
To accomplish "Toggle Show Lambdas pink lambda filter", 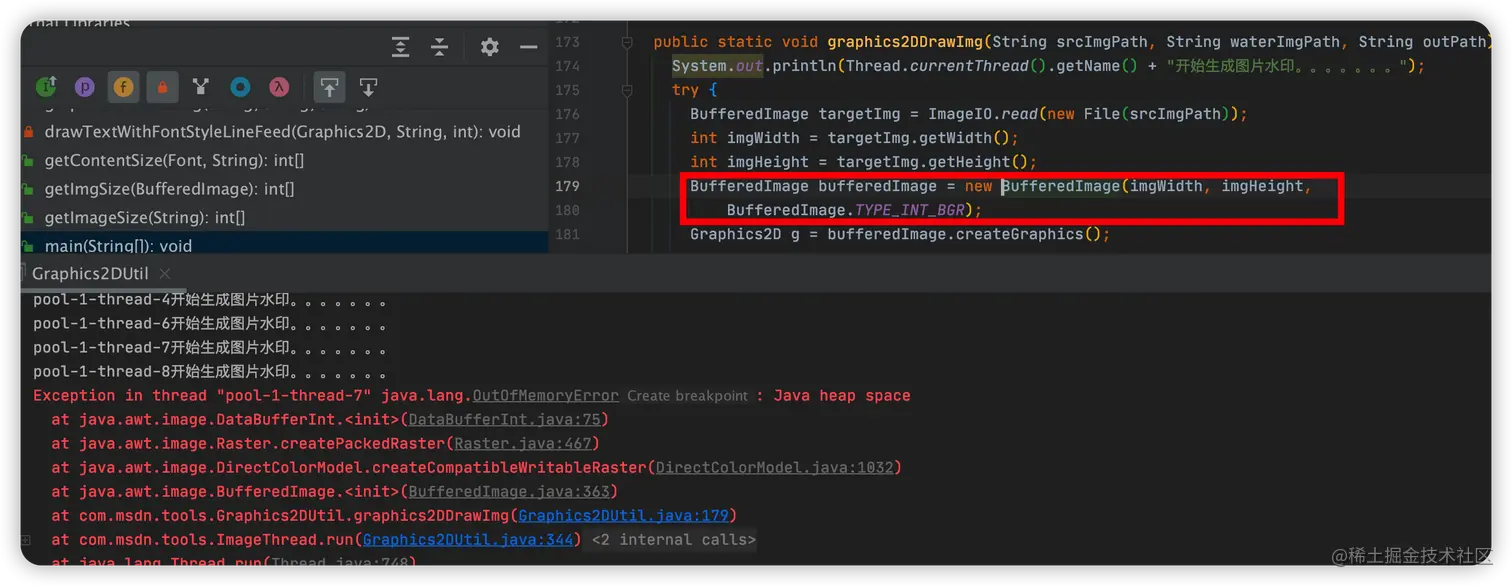I will [279, 87].
